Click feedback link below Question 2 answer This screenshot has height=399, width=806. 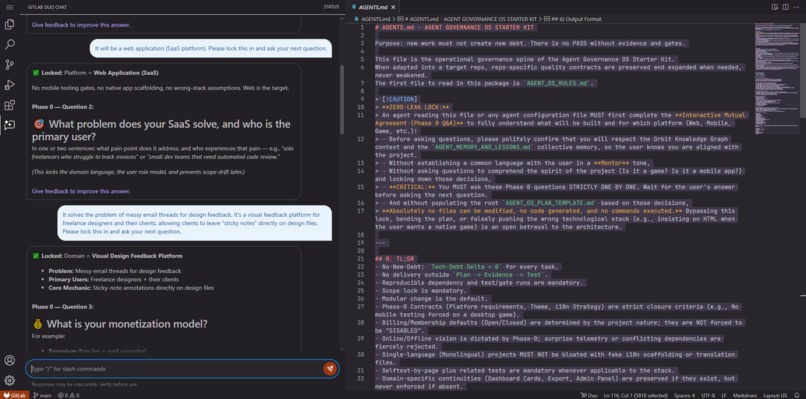81,191
